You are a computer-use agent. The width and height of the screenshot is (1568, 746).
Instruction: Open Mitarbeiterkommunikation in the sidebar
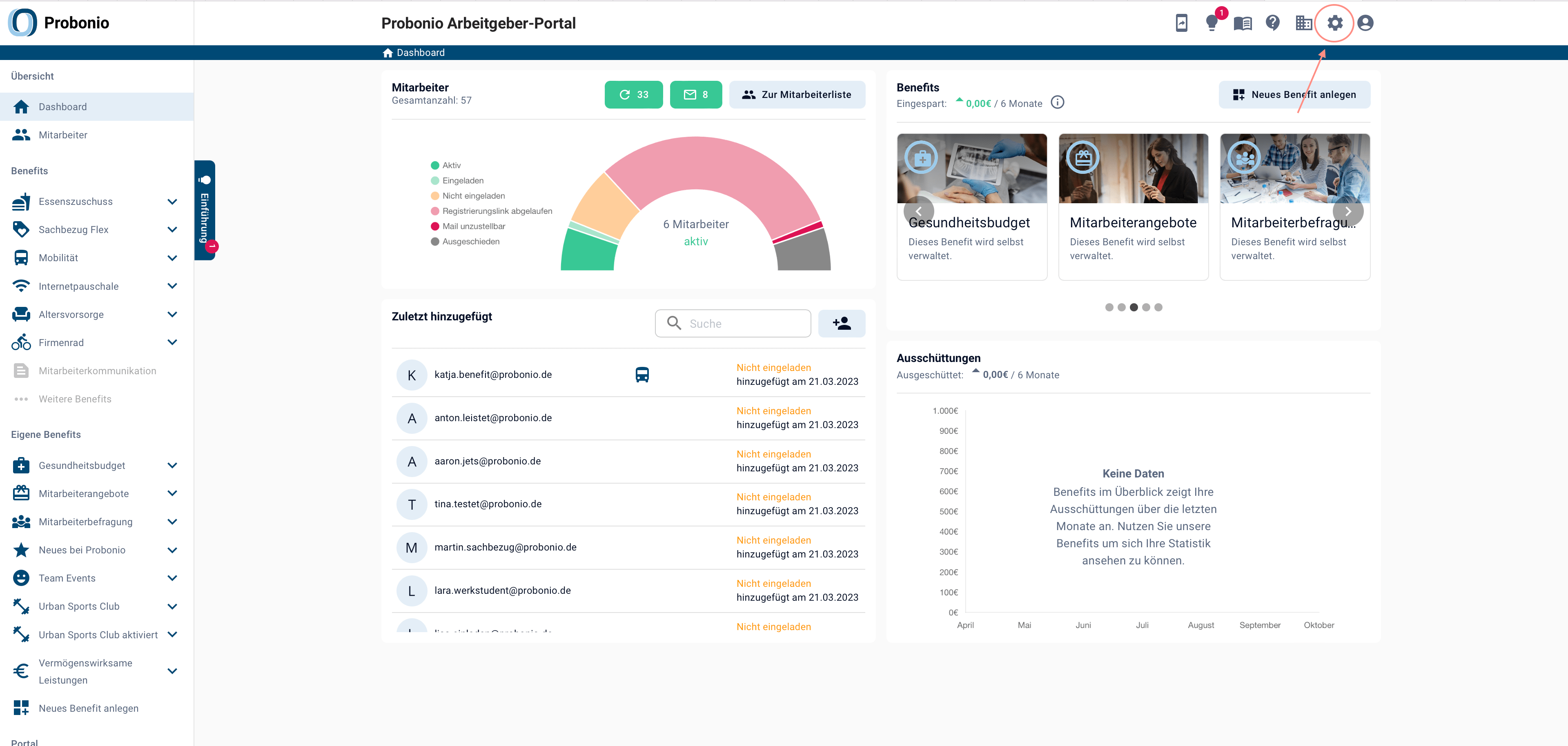coord(97,371)
